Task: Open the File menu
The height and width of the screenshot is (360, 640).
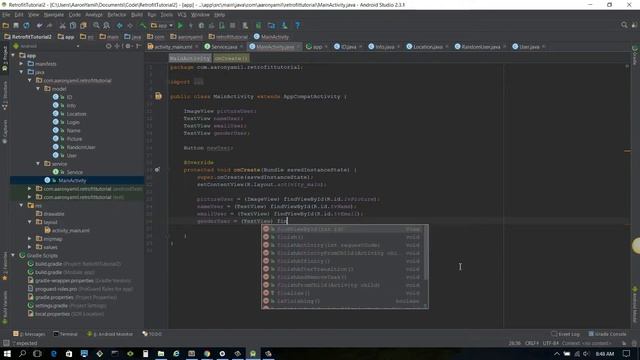Action: tap(6, 15)
